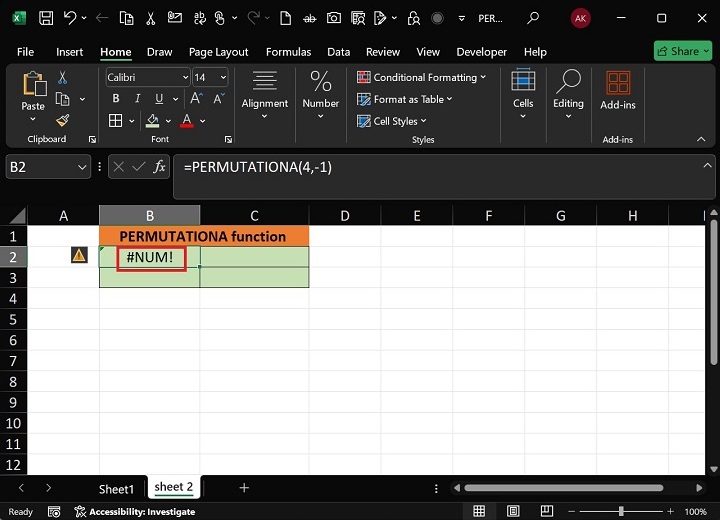Open the Formulas ribbon tab
720x520 pixels.
(288, 52)
